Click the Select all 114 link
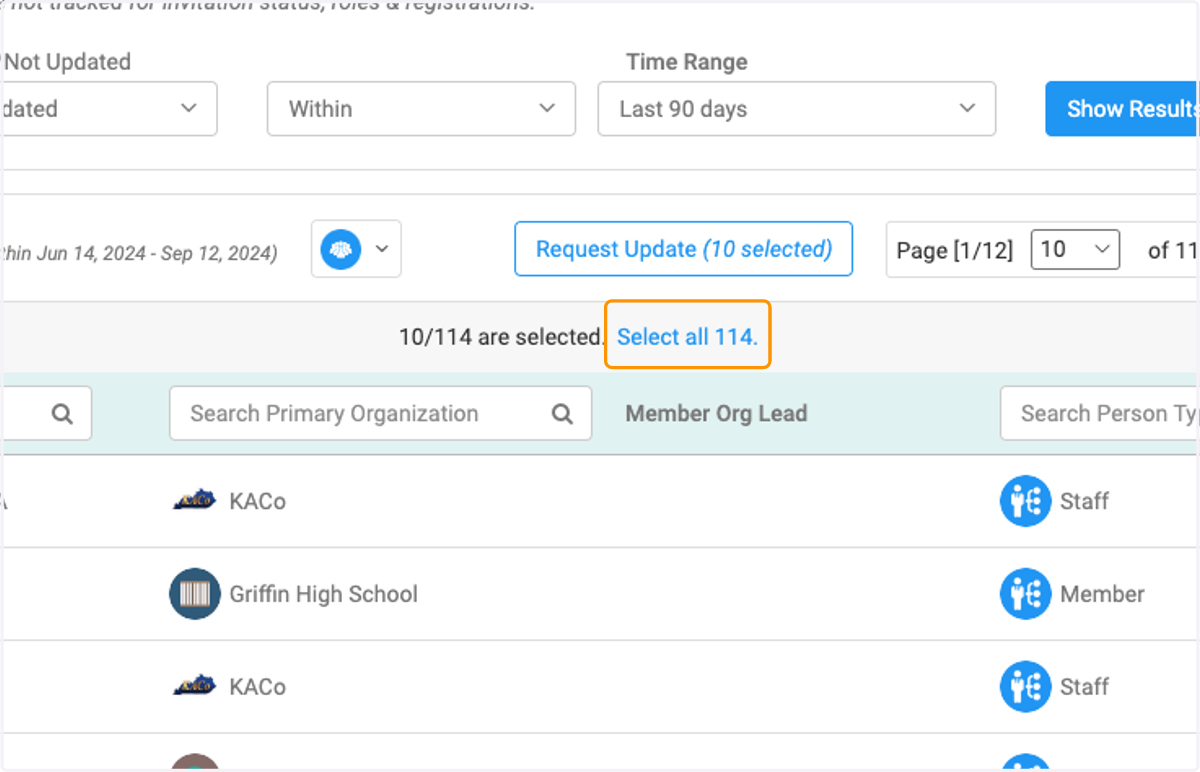 (687, 337)
